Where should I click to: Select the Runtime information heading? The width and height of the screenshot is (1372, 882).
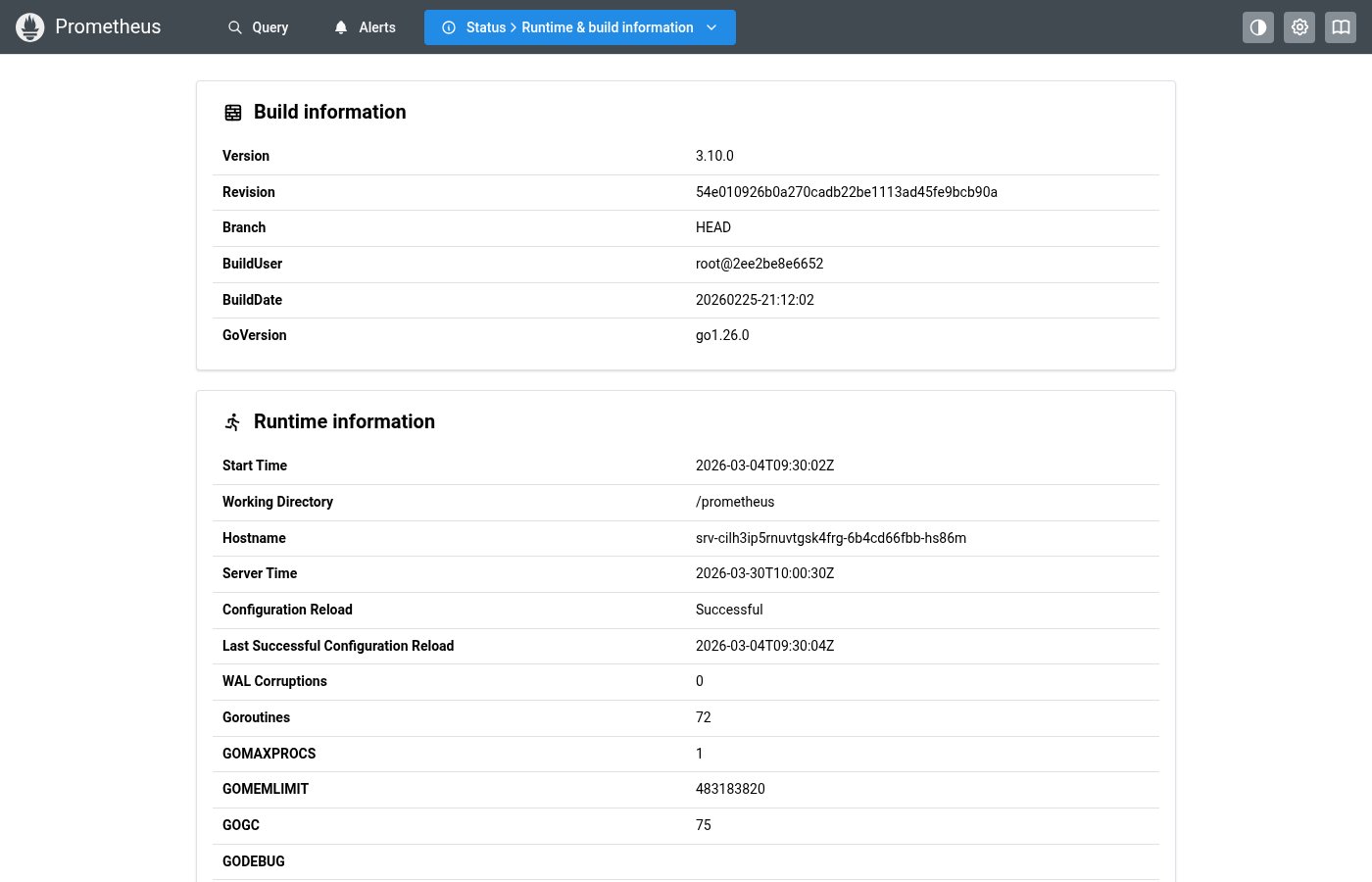(344, 421)
